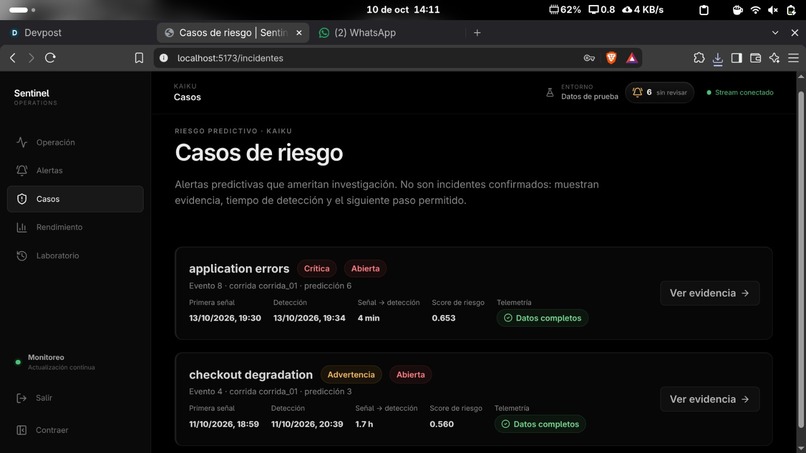Open the Brave Wallet icon
Screen dimensions: 806x453
coord(755,58)
